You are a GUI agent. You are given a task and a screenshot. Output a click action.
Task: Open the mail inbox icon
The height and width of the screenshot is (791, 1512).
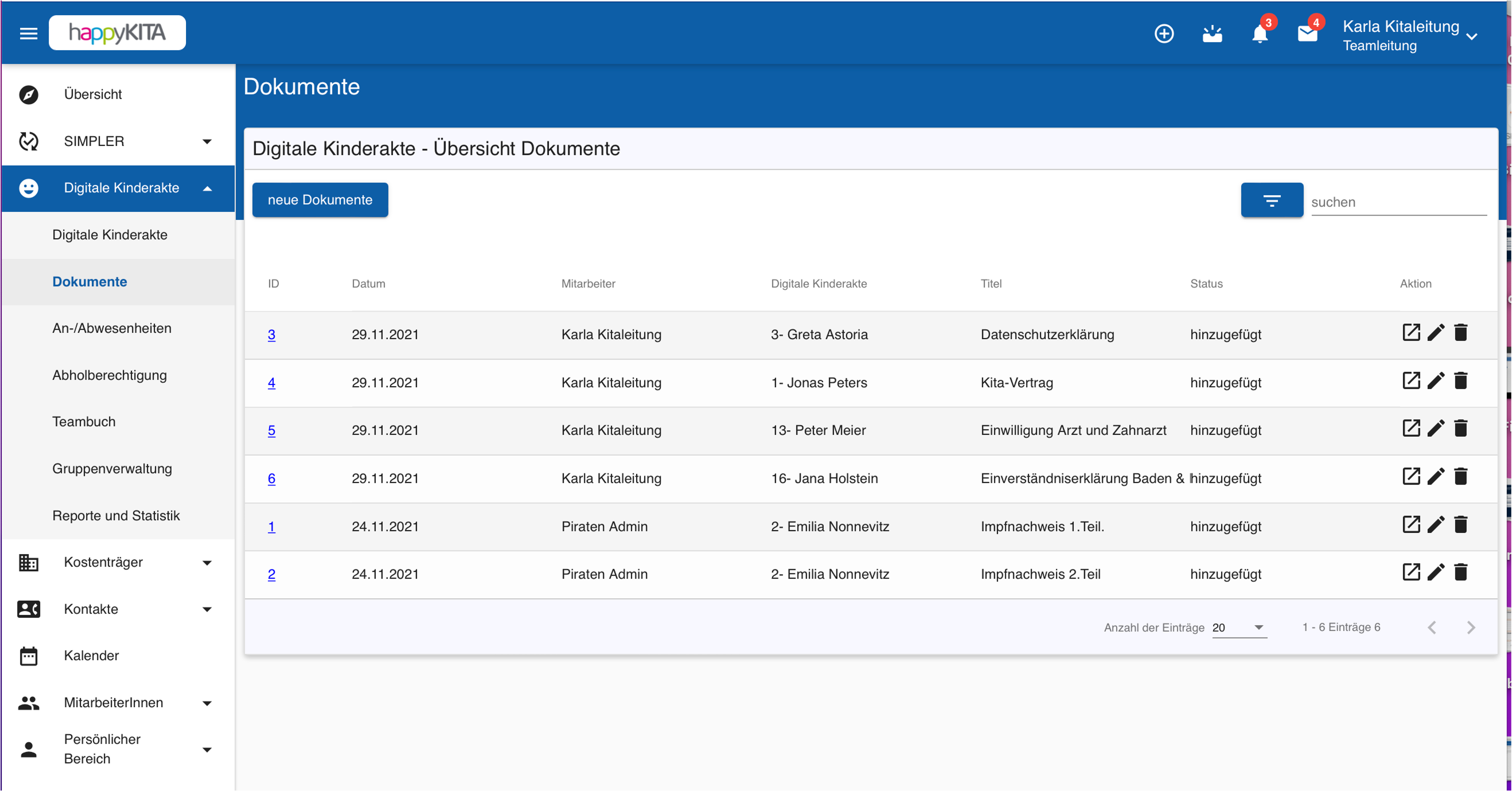pyautogui.click(x=1307, y=33)
